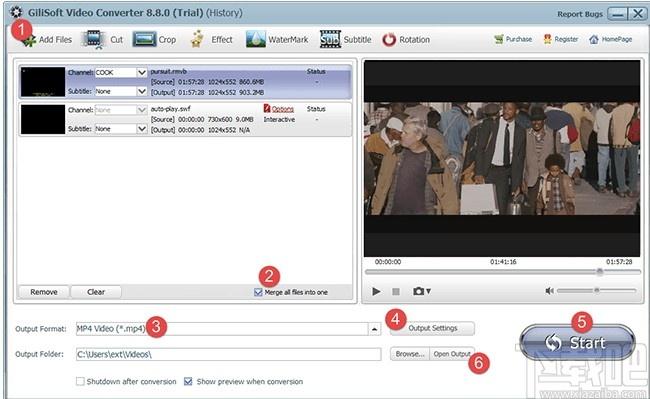Click the GiliSoft gear logo in title bar
The width and height of the screenshot is (650, 399).
coord(16,12)
